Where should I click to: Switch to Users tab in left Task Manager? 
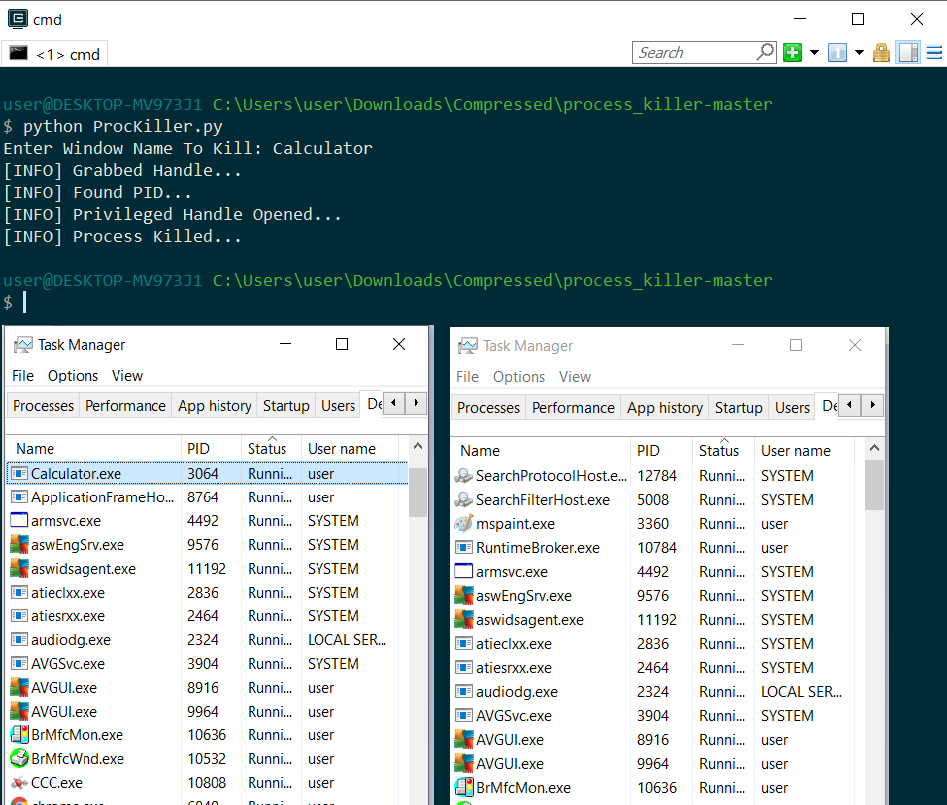(x=338, y=406)
